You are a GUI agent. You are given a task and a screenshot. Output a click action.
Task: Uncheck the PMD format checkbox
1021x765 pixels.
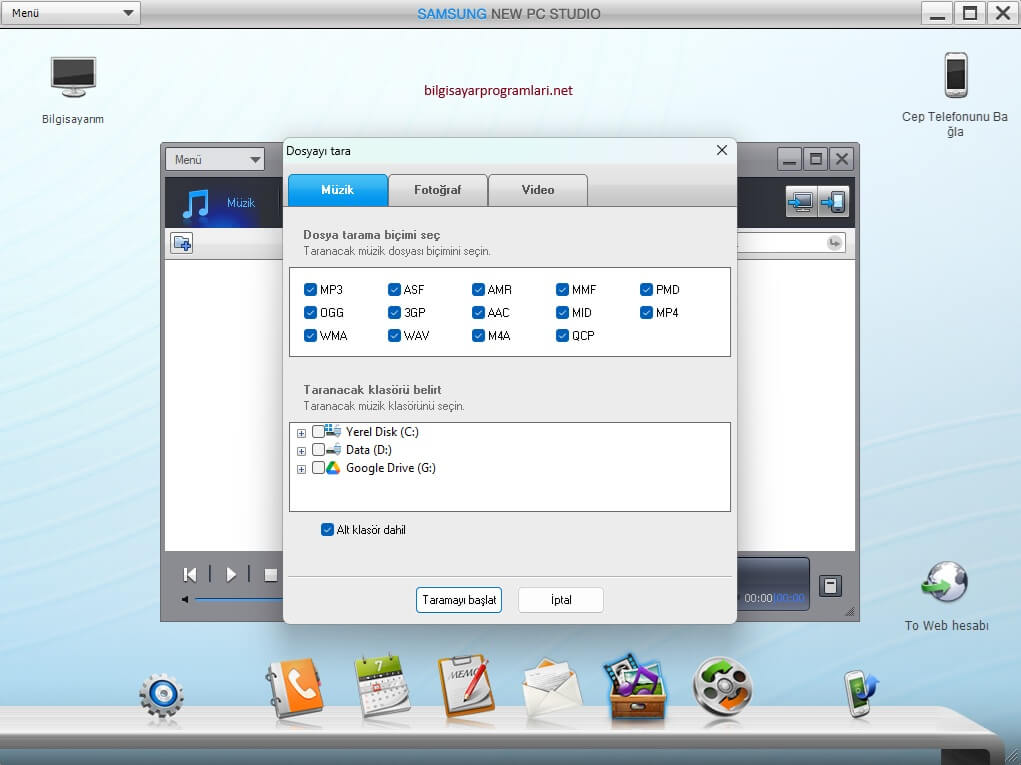(x=647, y=289)
